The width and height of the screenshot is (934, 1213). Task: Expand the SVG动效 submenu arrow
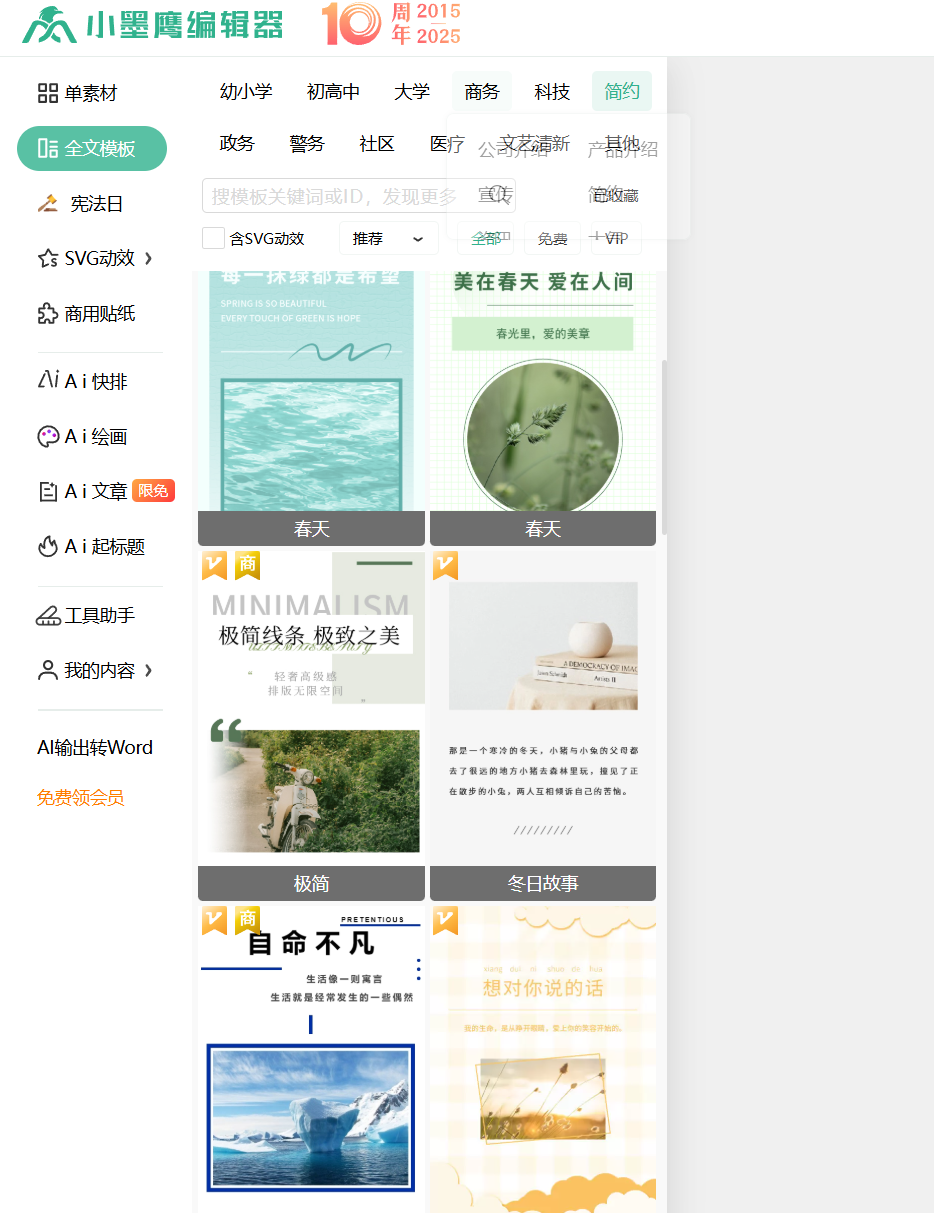coord(149,259)
